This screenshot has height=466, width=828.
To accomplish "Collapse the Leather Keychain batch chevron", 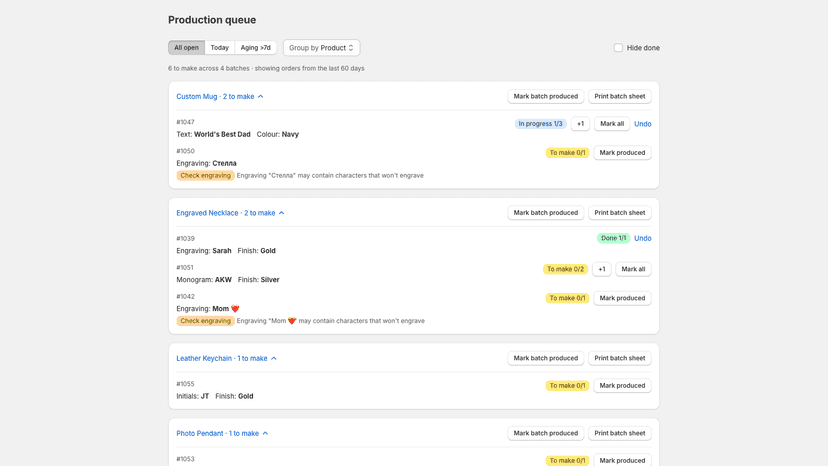I will click(274, 358).
